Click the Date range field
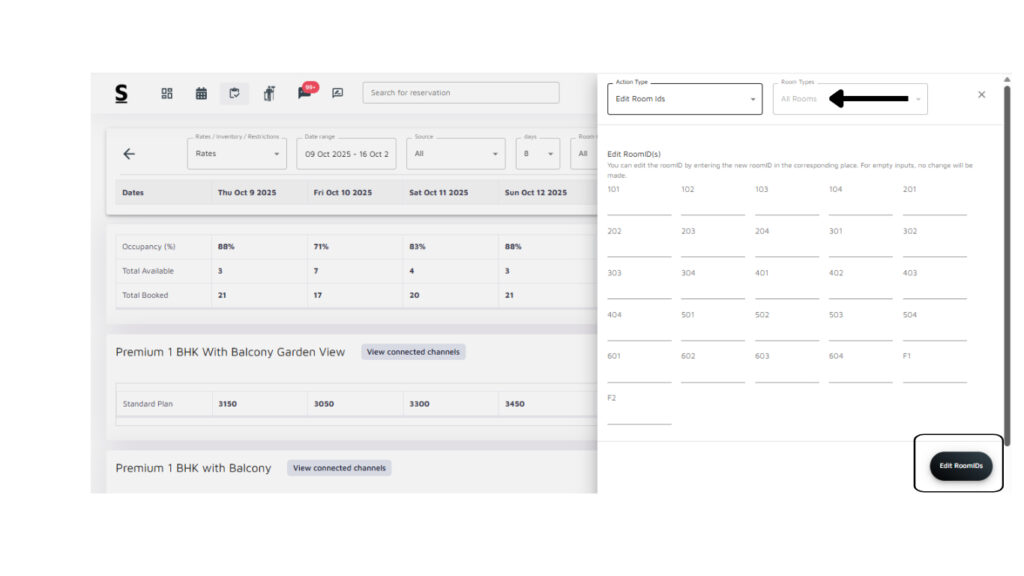This screenshot has height=576, width=1024. (346, 154)
